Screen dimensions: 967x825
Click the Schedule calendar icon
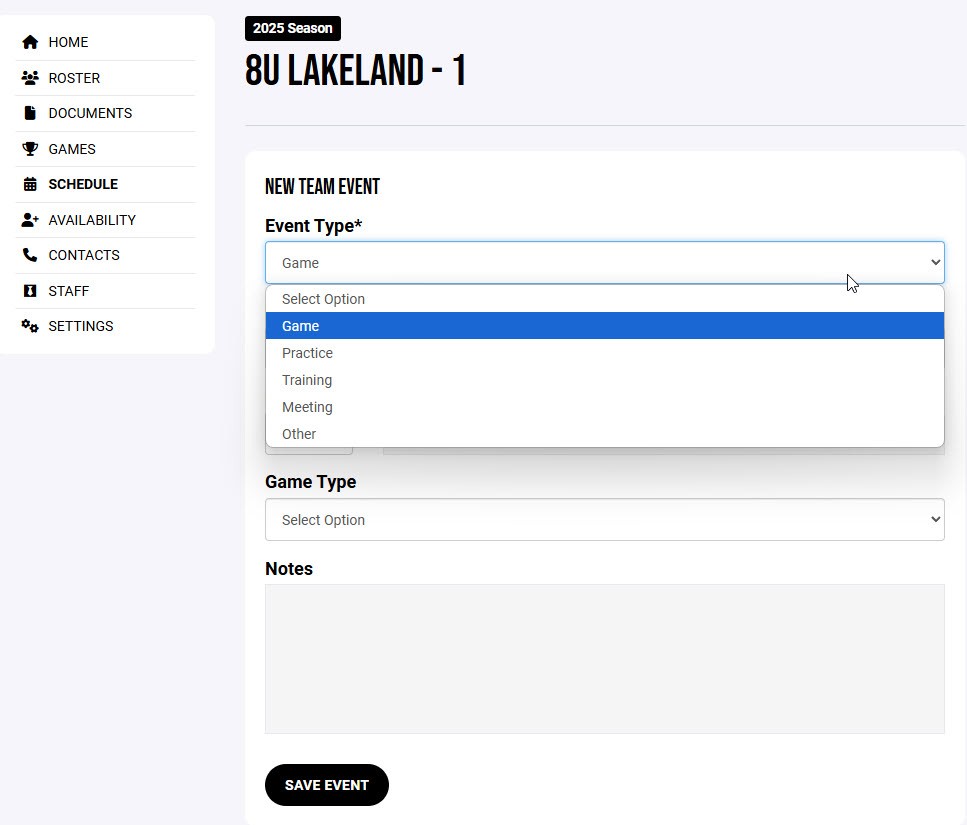[30, 184]
